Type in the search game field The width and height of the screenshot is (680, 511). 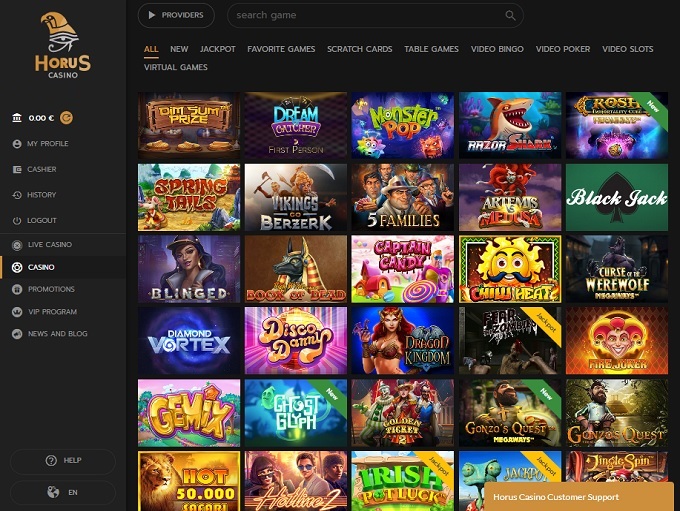pos(365,16)
